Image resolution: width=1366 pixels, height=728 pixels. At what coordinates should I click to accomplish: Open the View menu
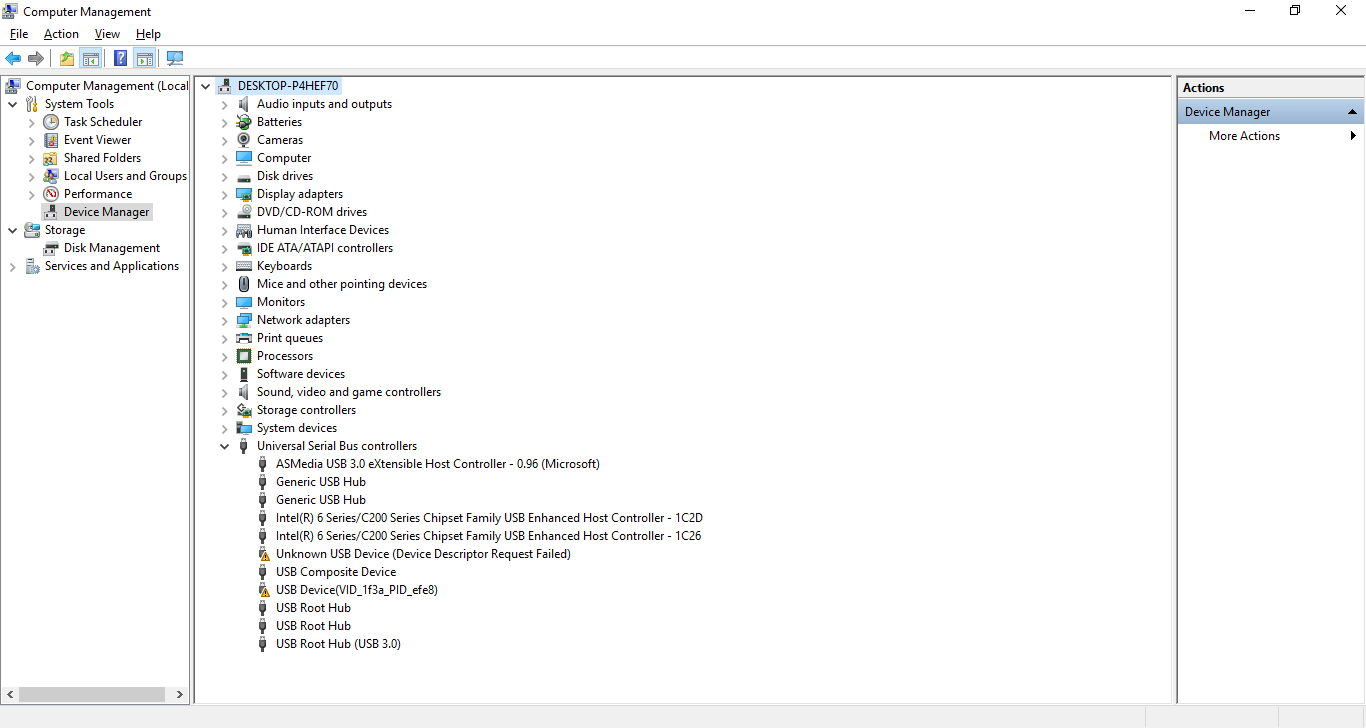click(107, 34)
